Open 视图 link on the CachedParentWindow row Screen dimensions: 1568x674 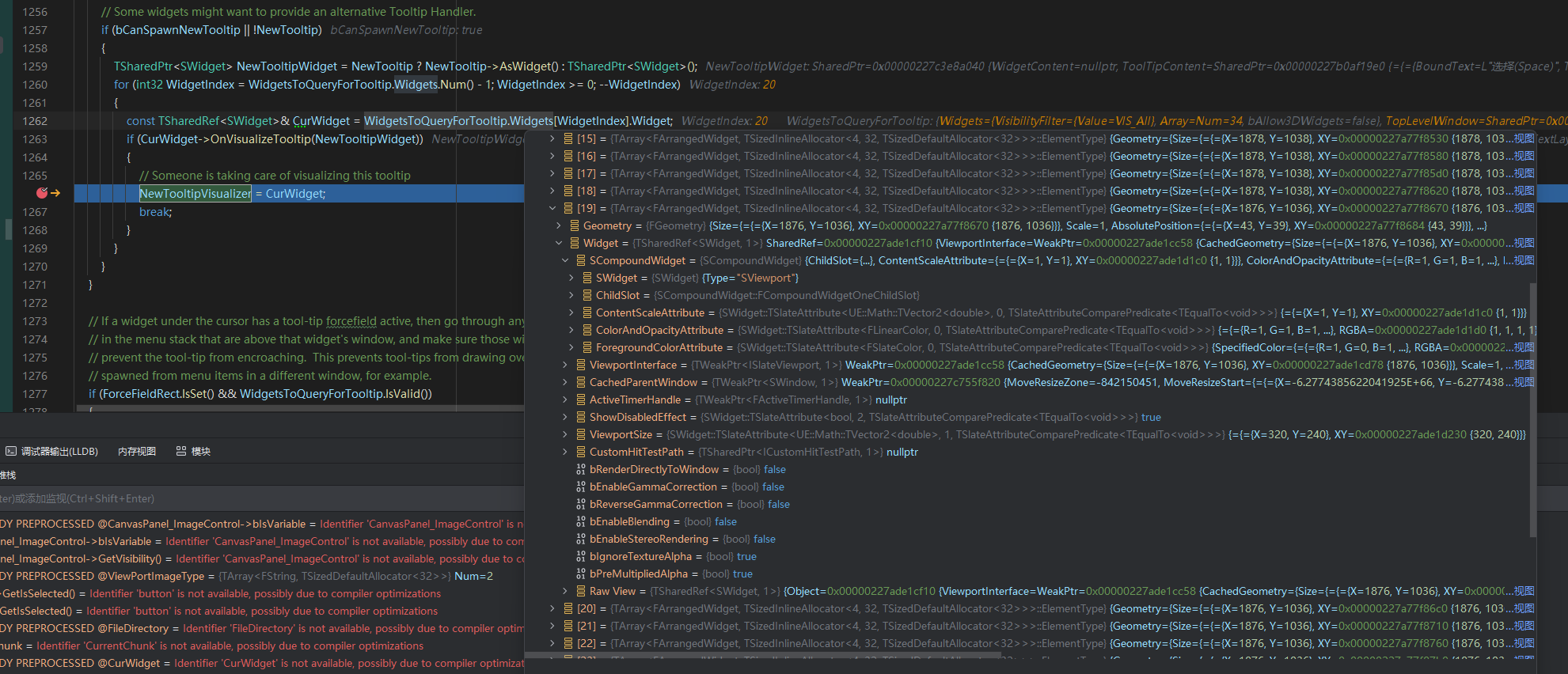[x=1524, y=382]
